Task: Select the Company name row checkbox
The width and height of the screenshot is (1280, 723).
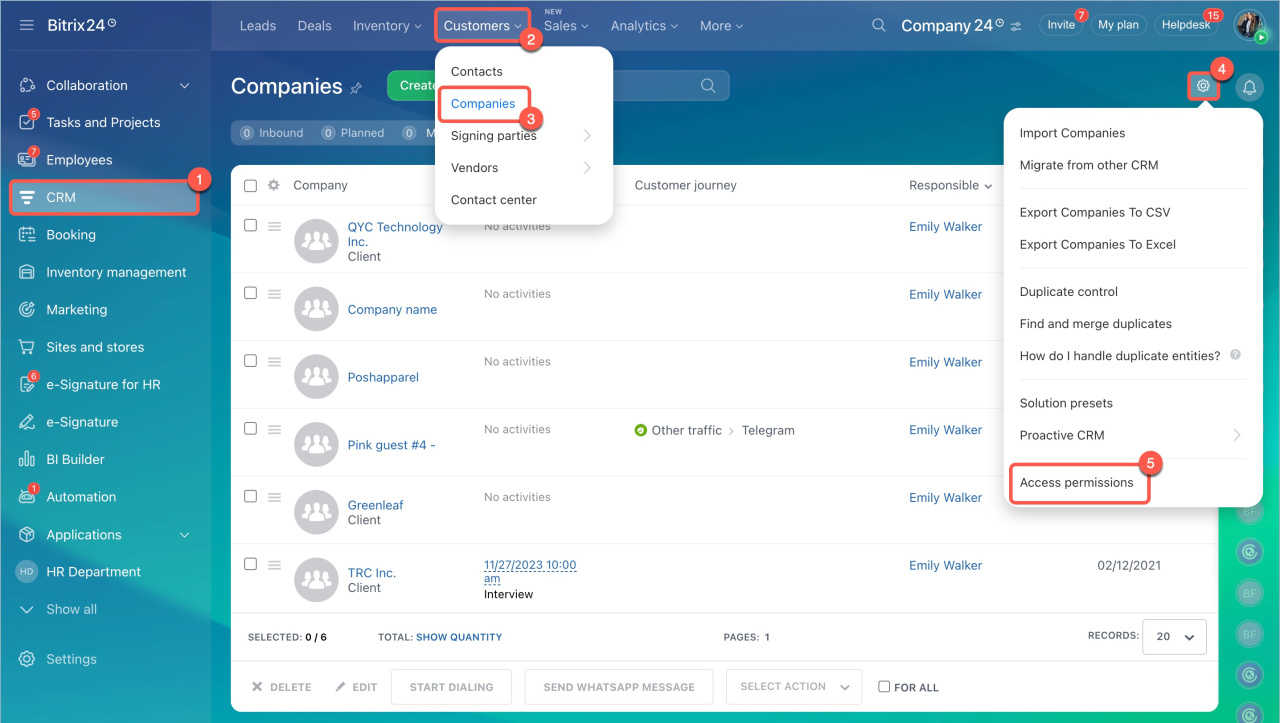Action: (x=251, y=293)
